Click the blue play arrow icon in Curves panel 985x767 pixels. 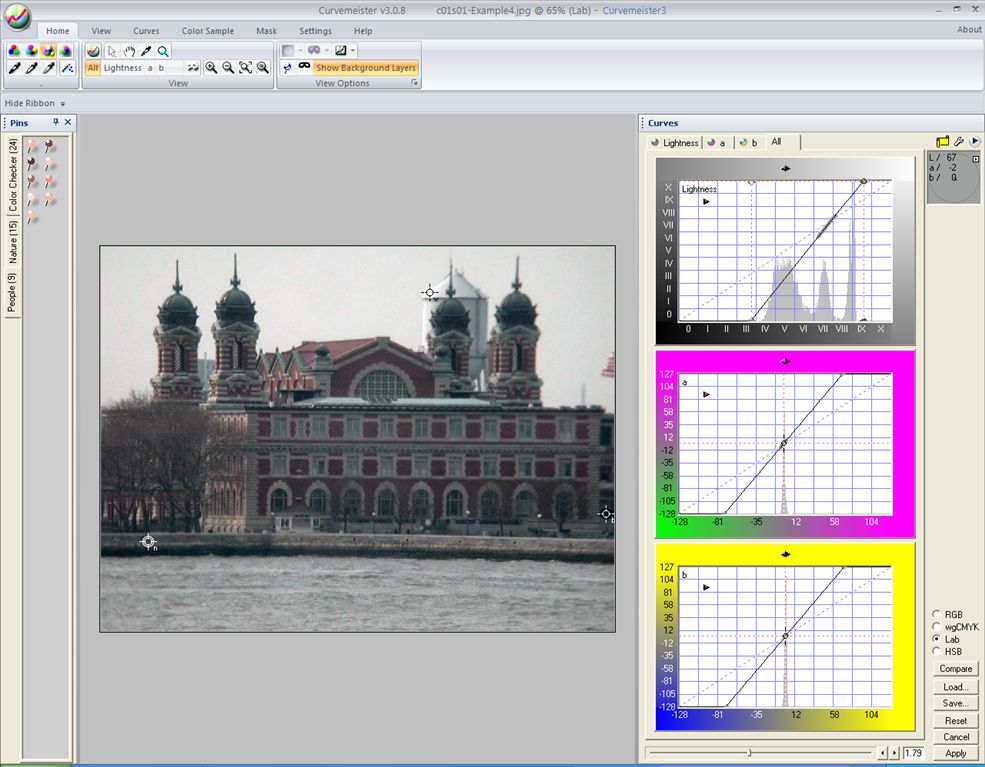(975, 141)
